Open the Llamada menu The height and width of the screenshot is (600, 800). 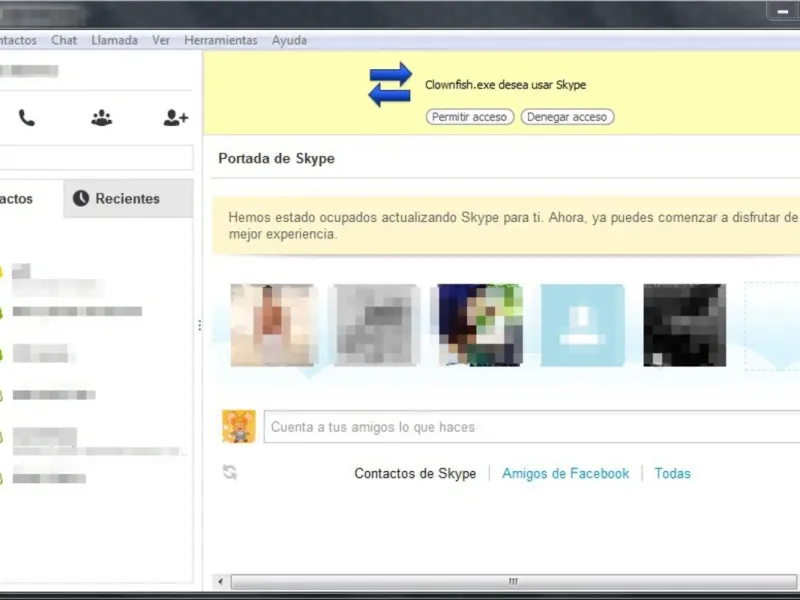tap(114, 40)
